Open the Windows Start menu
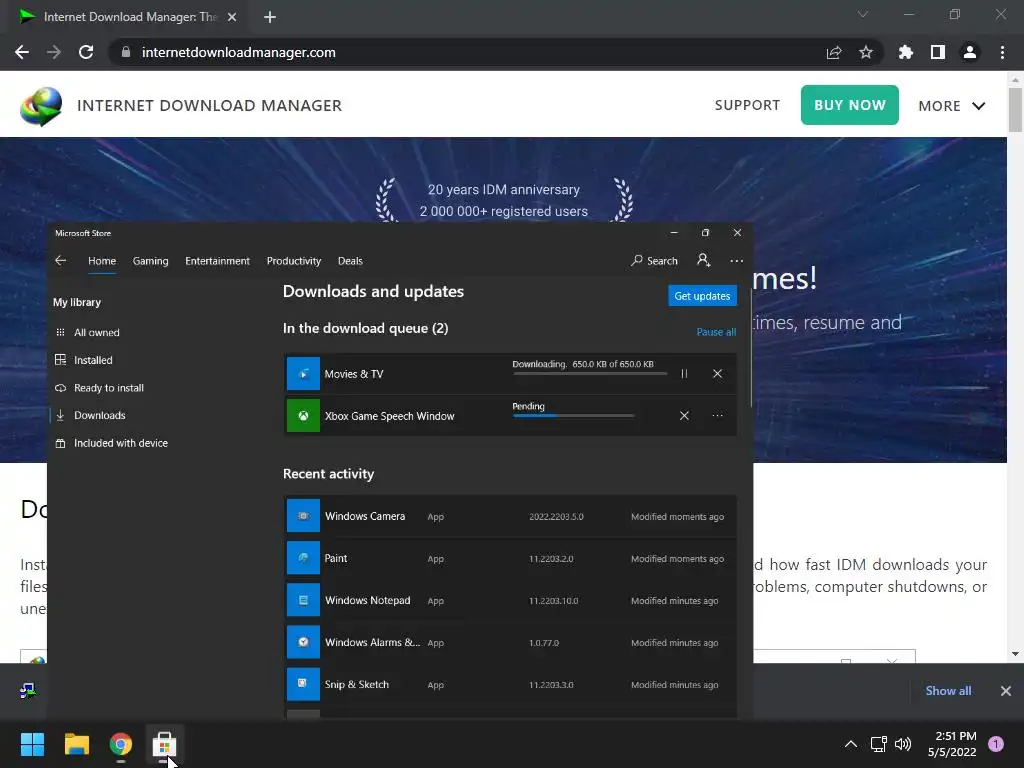Screen dimensions: 1024x768 (32, 744)
